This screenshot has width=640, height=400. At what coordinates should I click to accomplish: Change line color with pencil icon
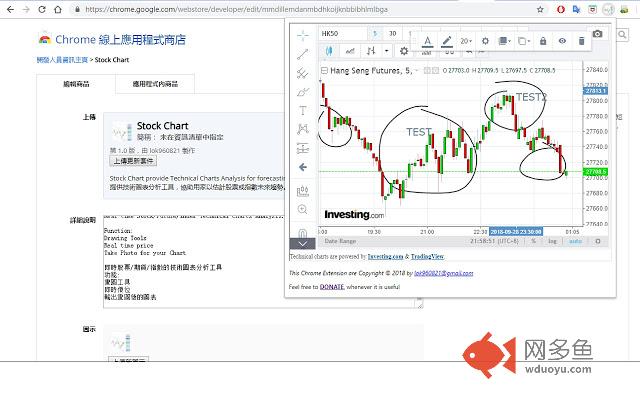447,41
